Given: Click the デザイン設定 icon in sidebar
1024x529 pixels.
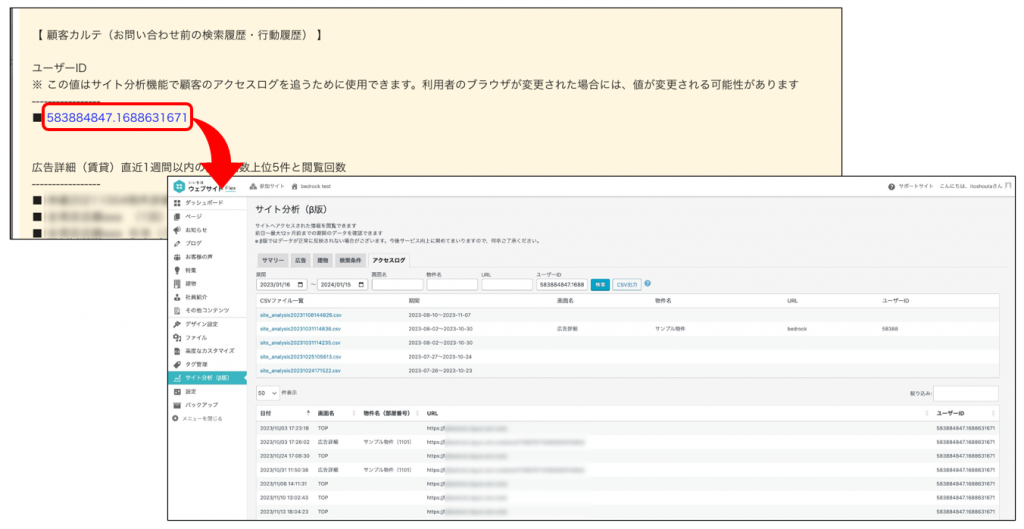Looking at the screenshot, I should (x=177, y=324).
